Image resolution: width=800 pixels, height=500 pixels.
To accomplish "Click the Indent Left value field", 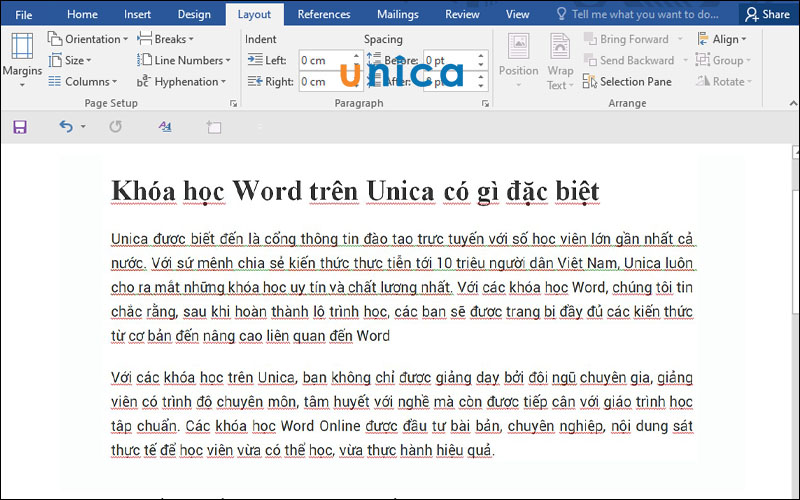I will pyautogui.click(x=326, y=60).
